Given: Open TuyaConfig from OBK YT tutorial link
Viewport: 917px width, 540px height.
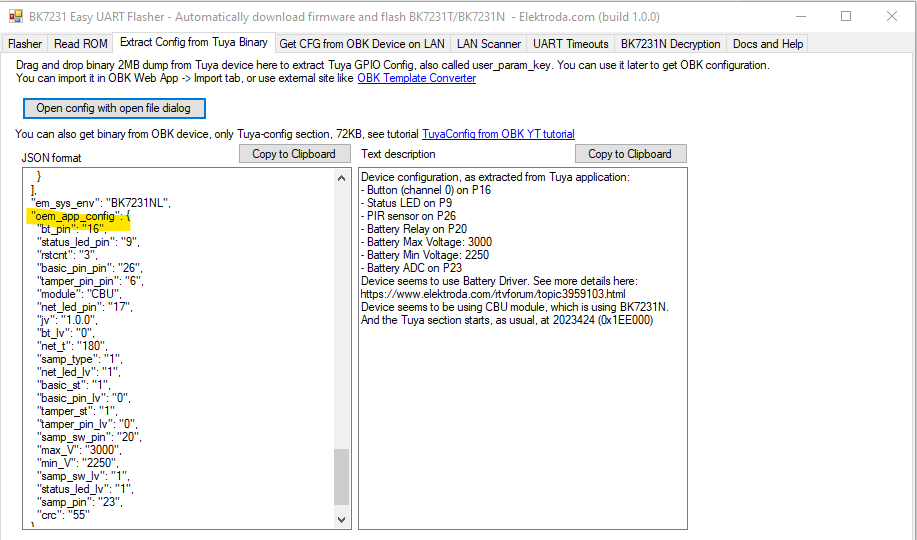Looking at the screenshot, I should point(498,134).
